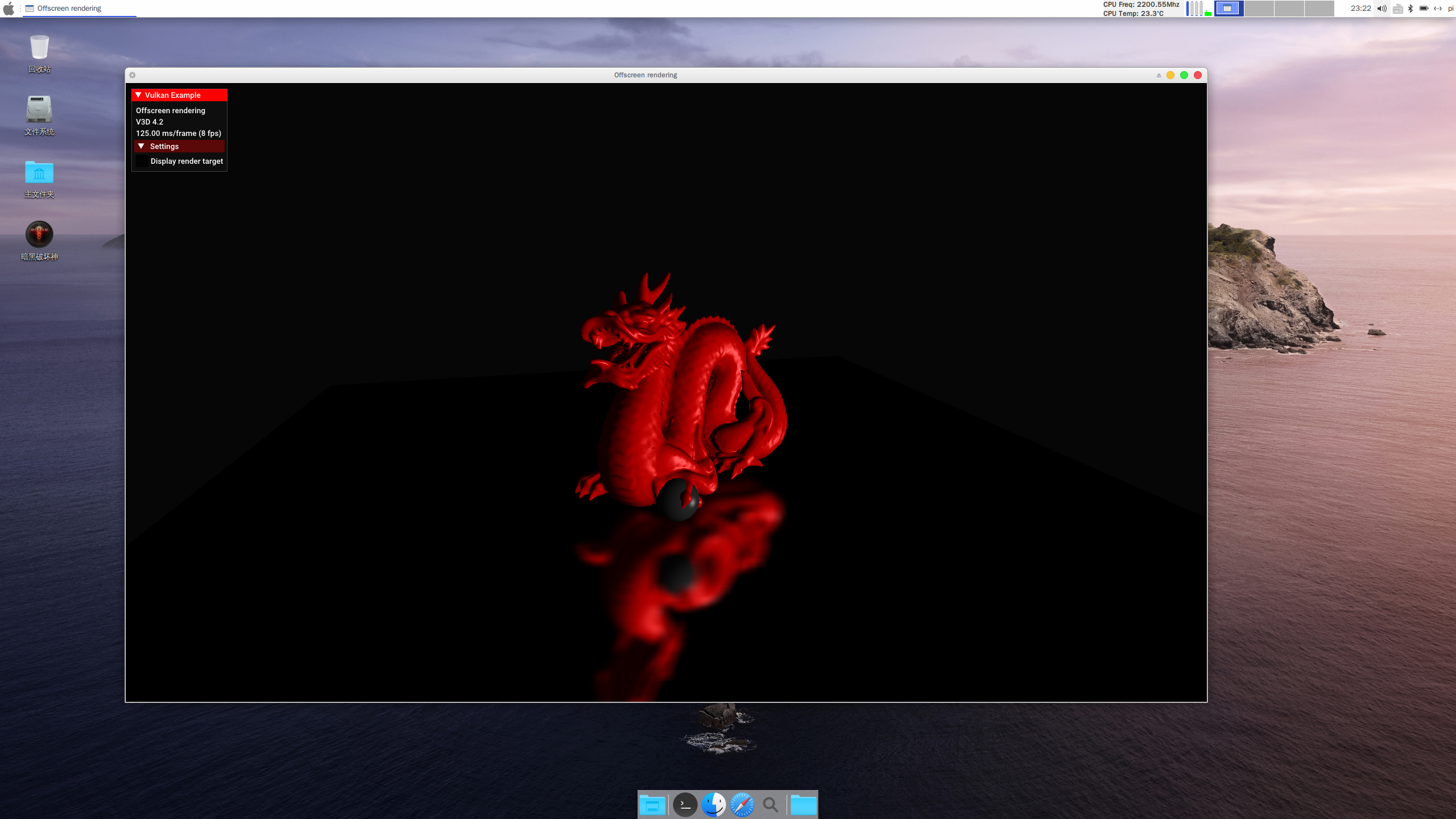Select the Offscreen rendering taskbar item
Image resolution: width=1456 pixels, height=819 pixels.
(68, 9)
